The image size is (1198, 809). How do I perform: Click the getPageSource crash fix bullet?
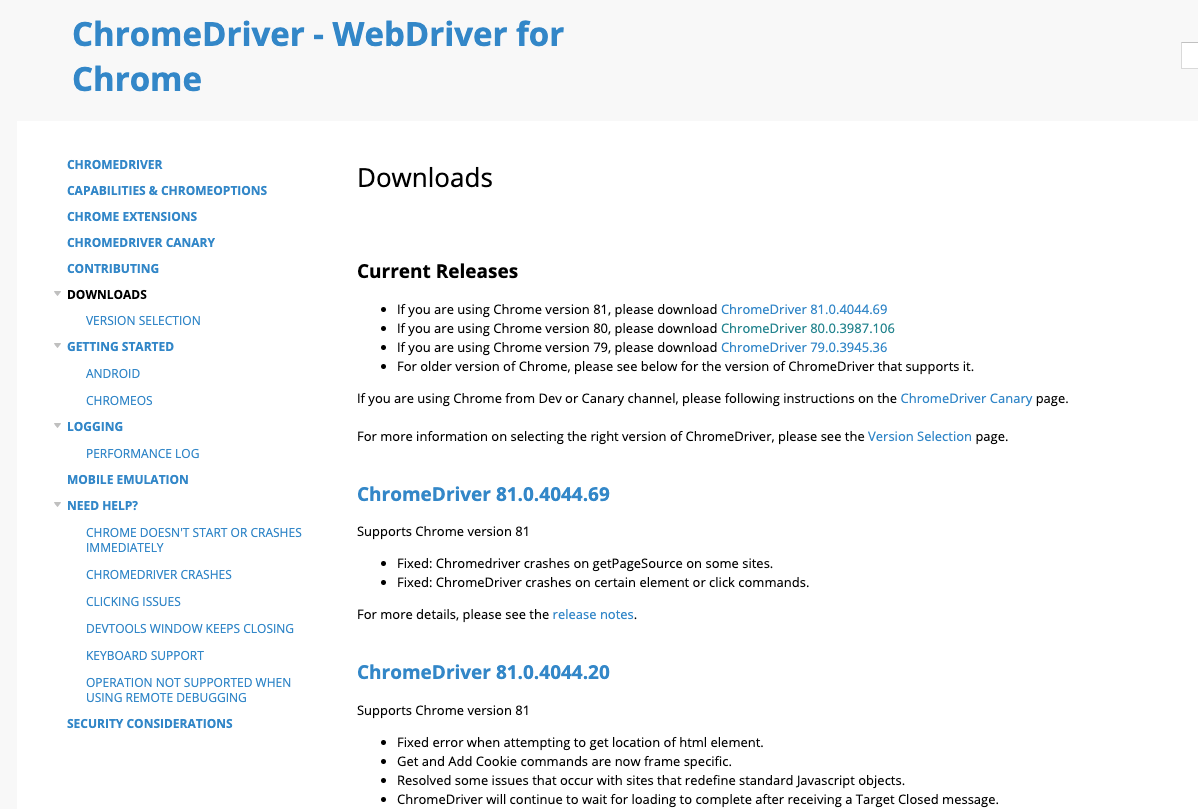pos(584,564)
